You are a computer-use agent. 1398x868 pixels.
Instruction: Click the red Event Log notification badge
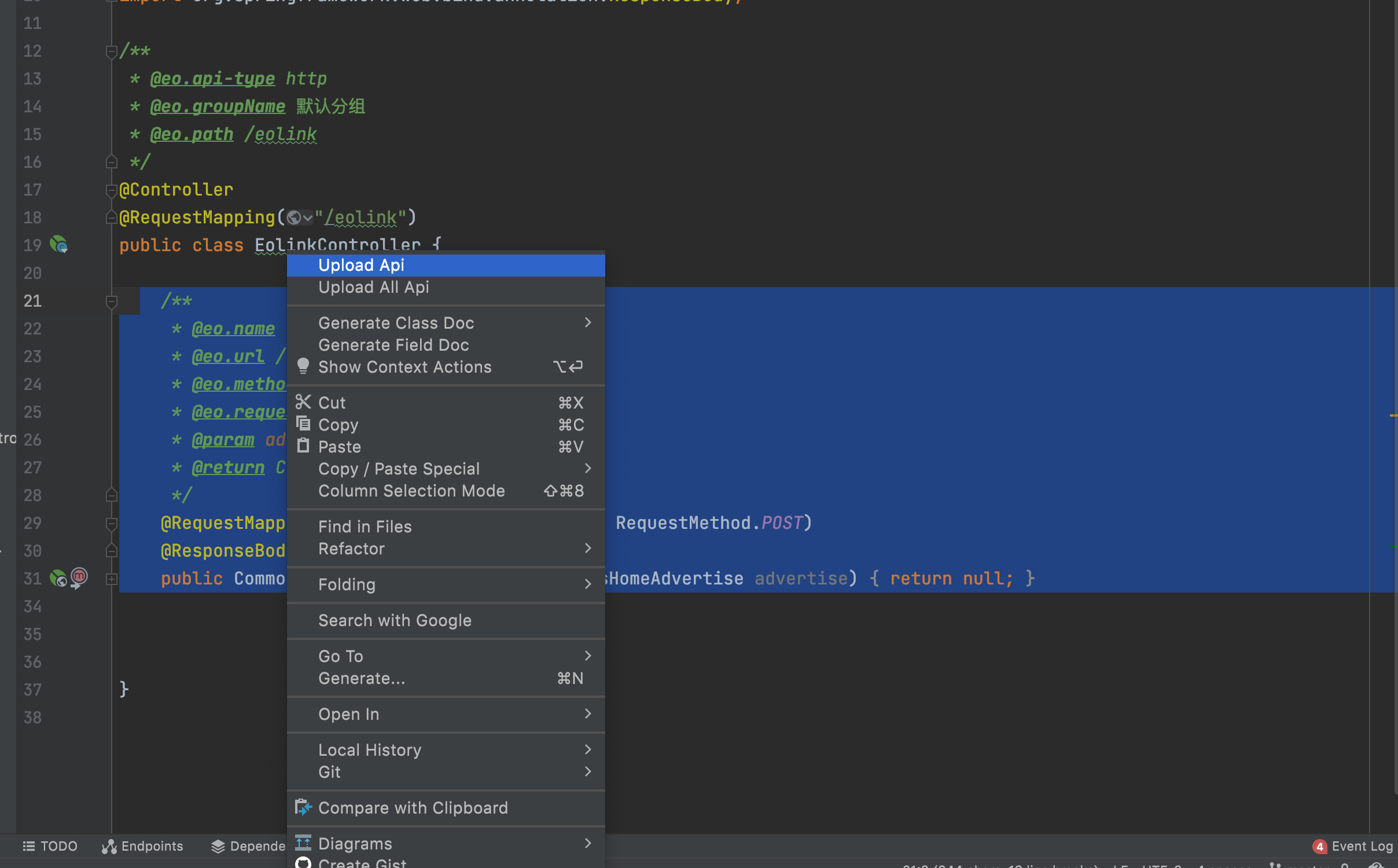point(1319,847)
